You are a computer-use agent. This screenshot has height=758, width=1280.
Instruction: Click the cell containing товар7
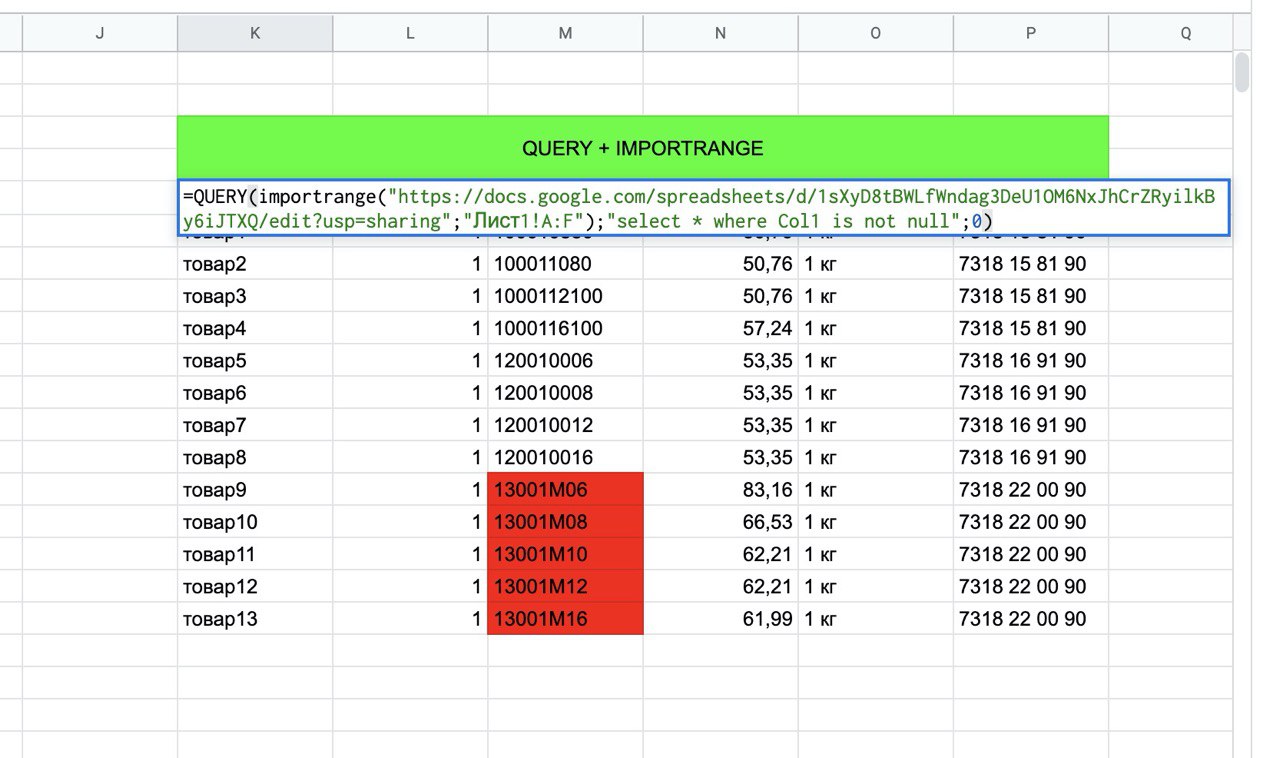coord(254,425)
